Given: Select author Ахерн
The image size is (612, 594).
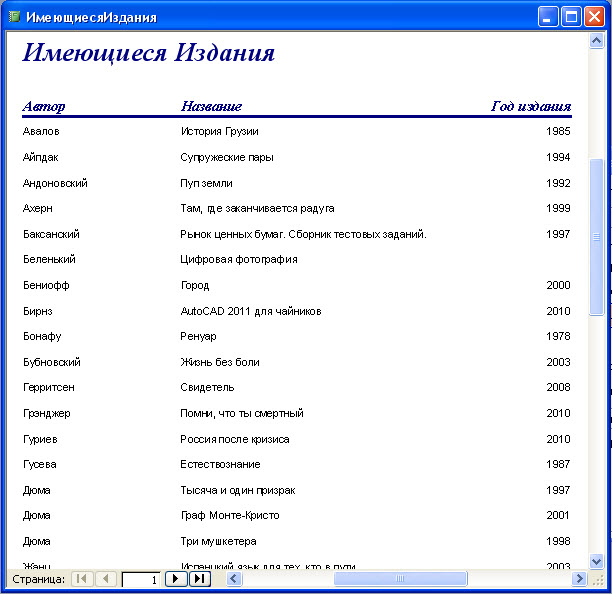Looking at the screenshot, I should (x=37, y=208).
